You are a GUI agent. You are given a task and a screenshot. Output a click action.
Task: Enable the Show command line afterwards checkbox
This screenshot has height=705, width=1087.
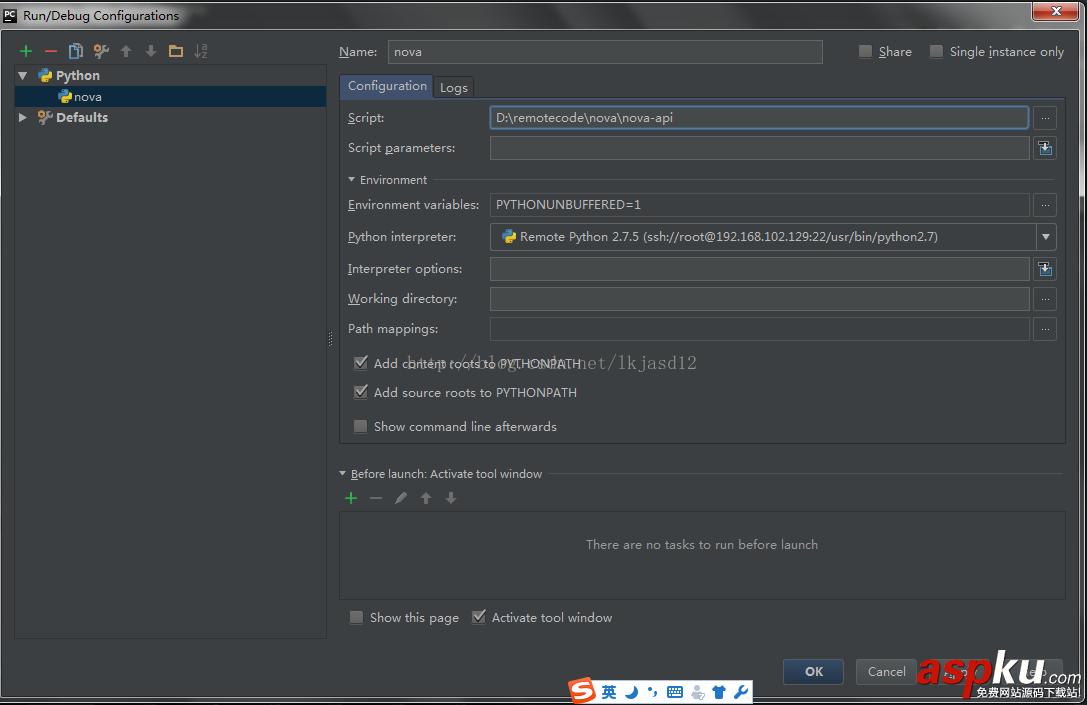pos(360,426)
